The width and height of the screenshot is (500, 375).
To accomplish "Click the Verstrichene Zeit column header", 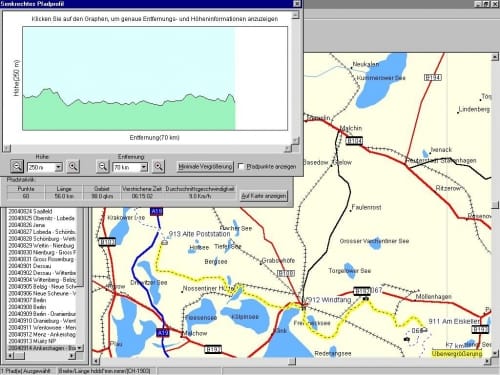I will click(x=142, y=189).
